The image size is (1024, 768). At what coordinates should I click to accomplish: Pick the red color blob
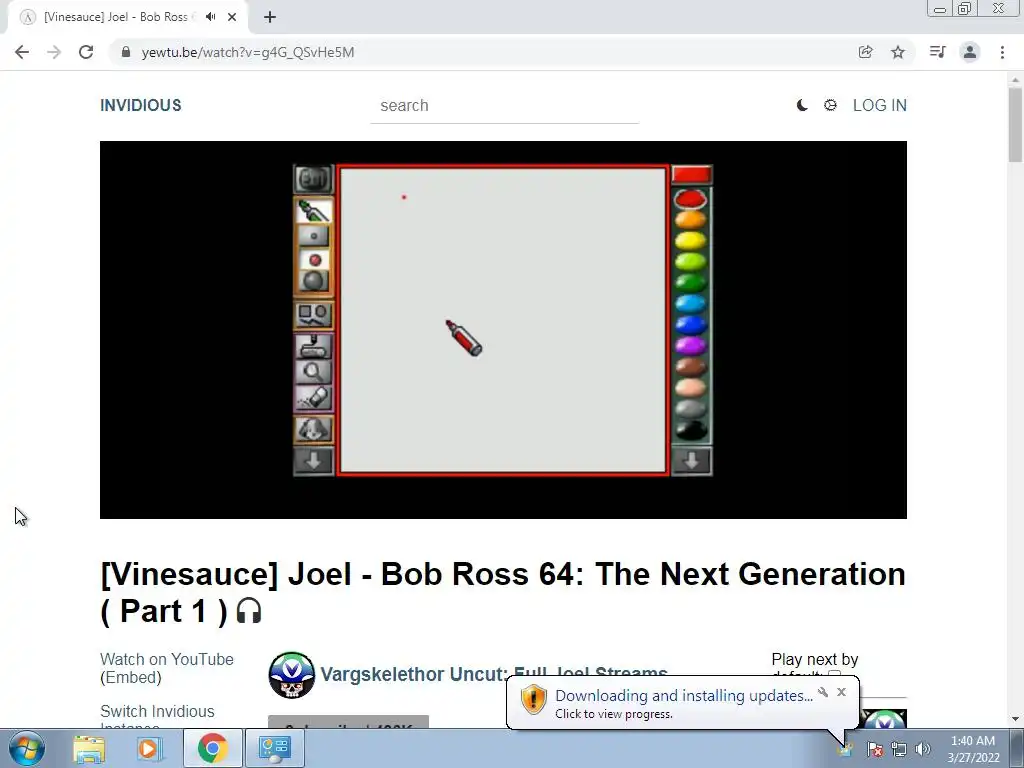tap(690, 199)
